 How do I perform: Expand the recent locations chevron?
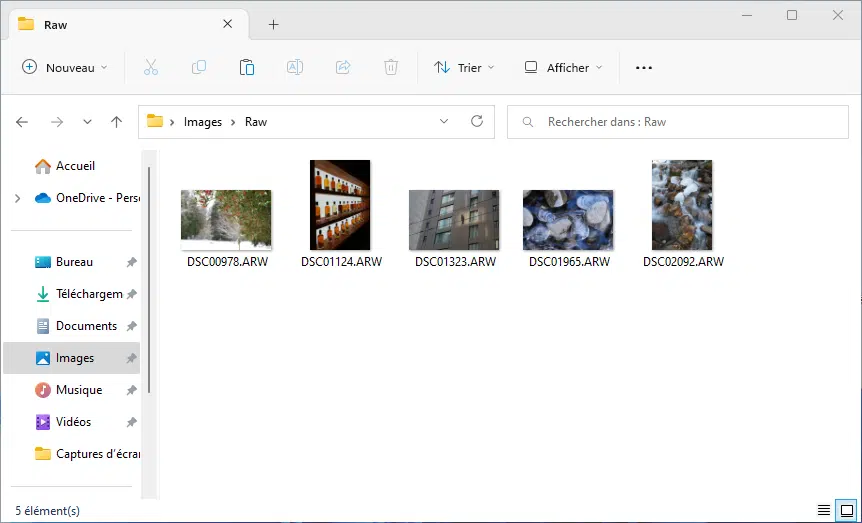coord(87,122)
